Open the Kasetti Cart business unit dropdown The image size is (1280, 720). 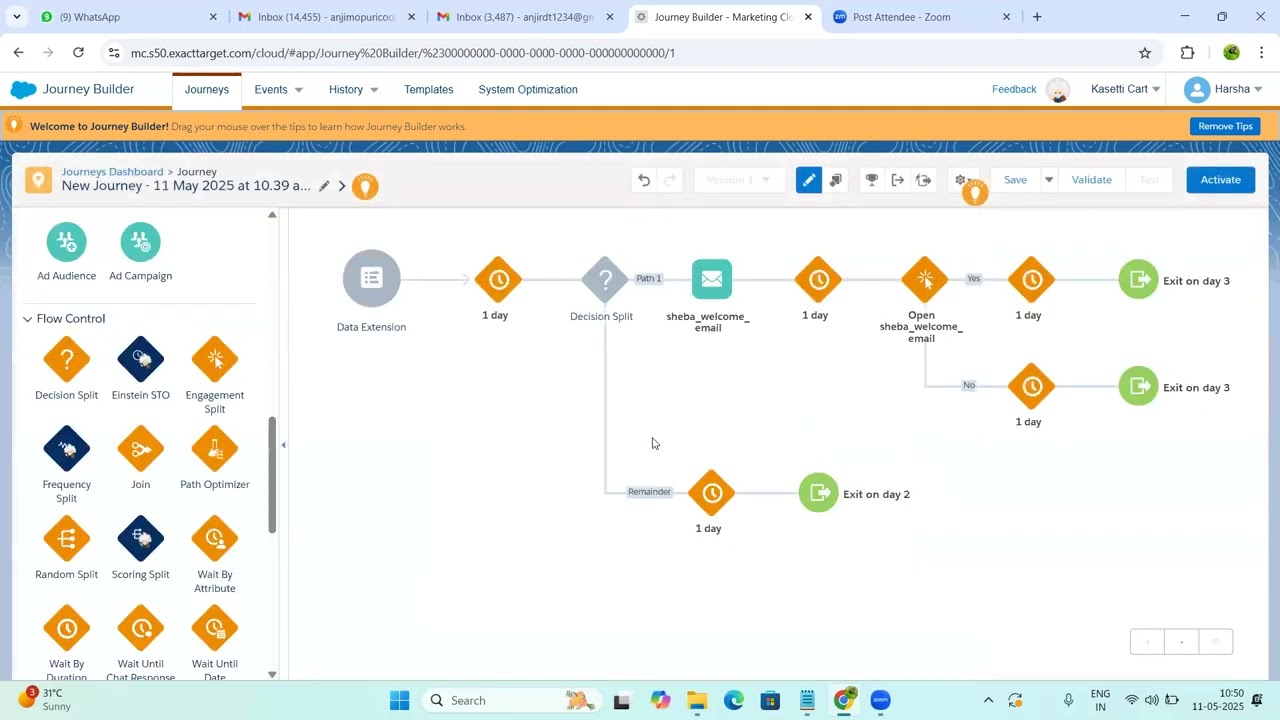click(x=1126, y=89)
